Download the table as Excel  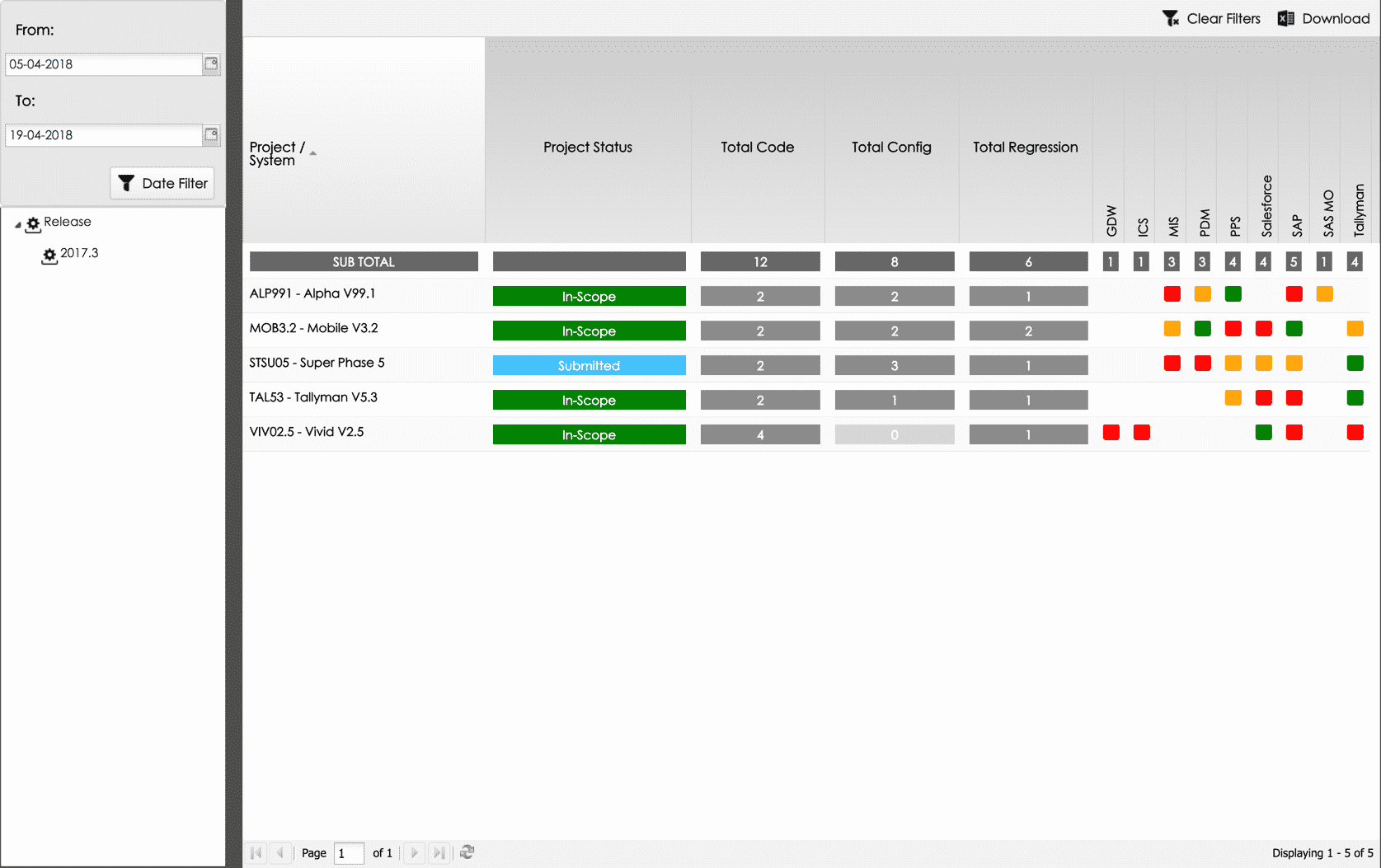click(1323, 18)
